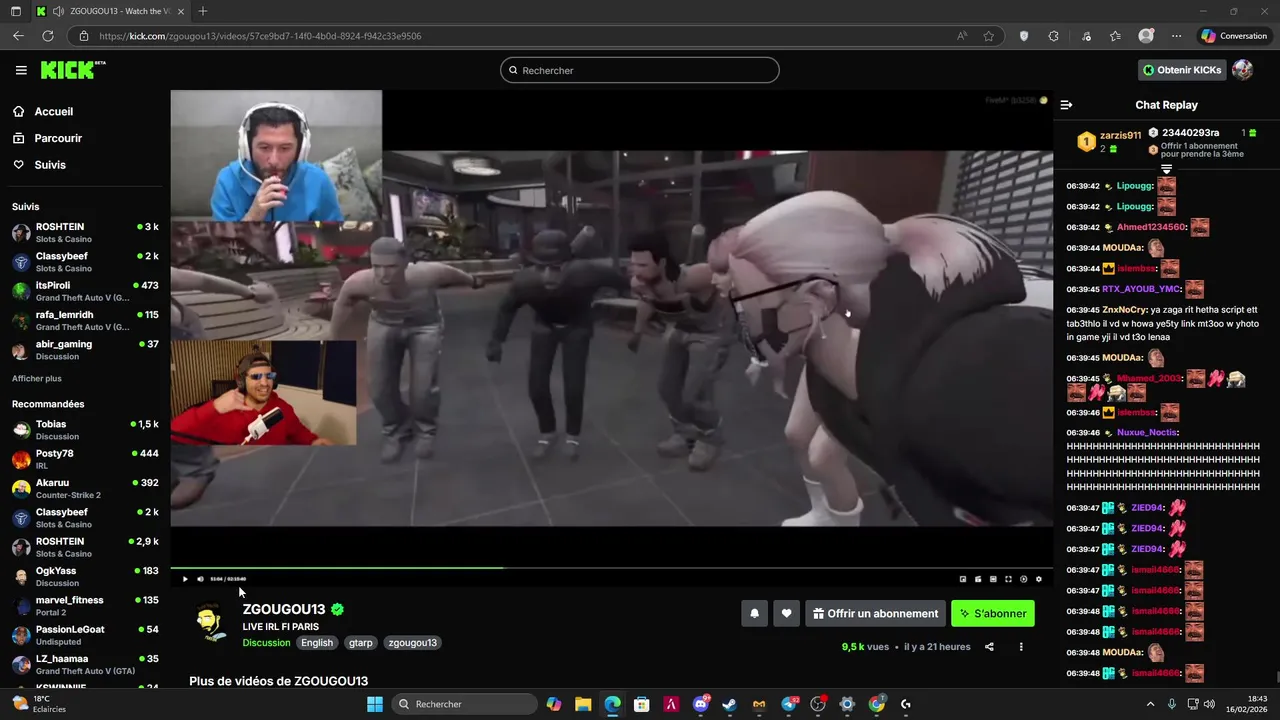Open abir_gaming channel in sidebar
Viewport: 1280px width, 720px height.
tap(85, 350)
